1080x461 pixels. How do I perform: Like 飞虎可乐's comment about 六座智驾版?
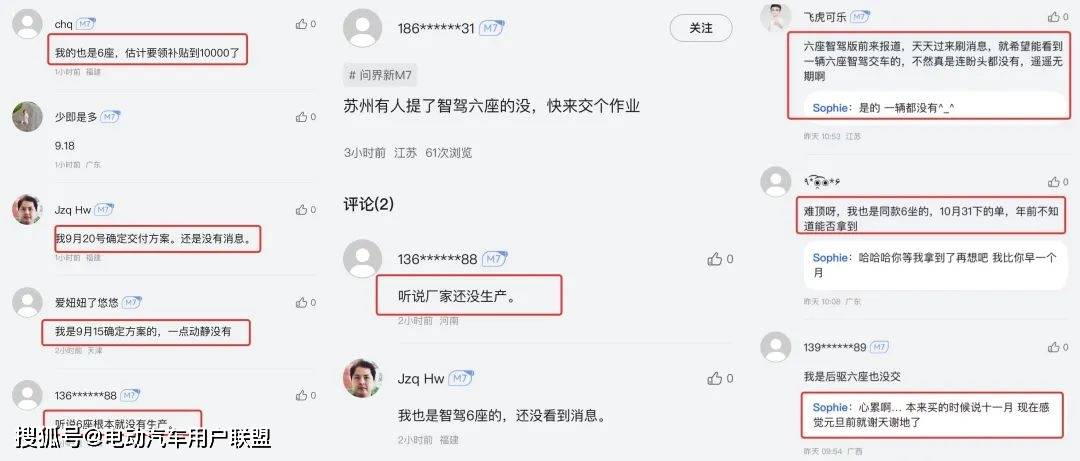coord(1054,17)
